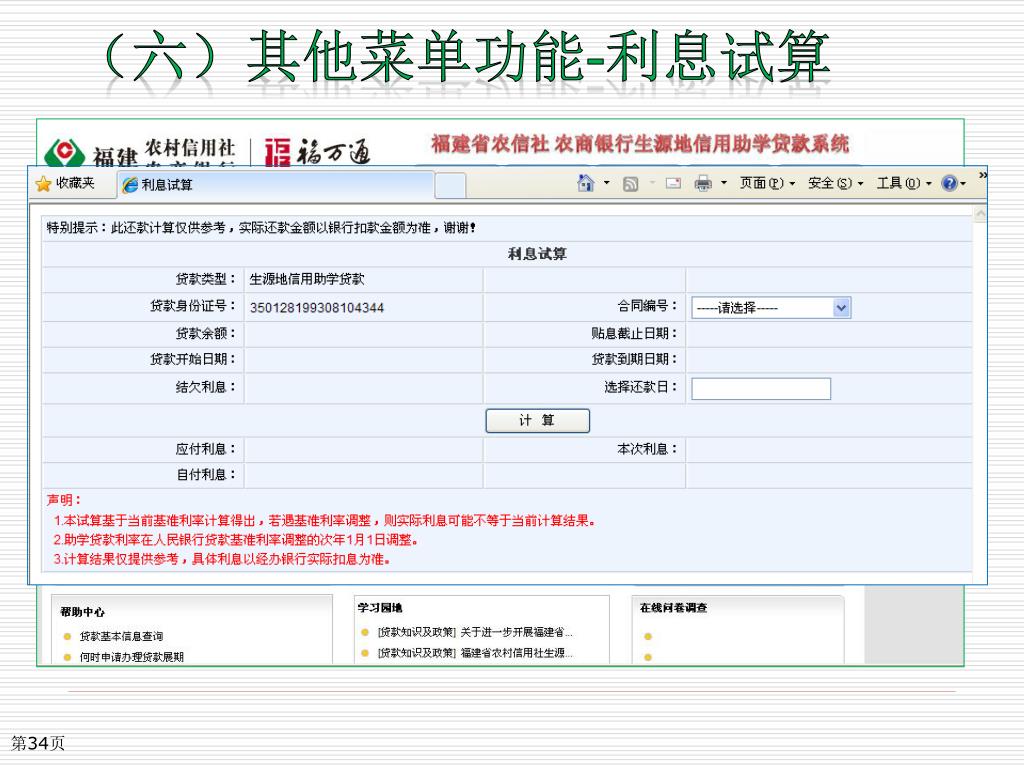Screen dimensions: 1024x768
Task: Click the 特别提示 notice text
Action: point(261,228)
